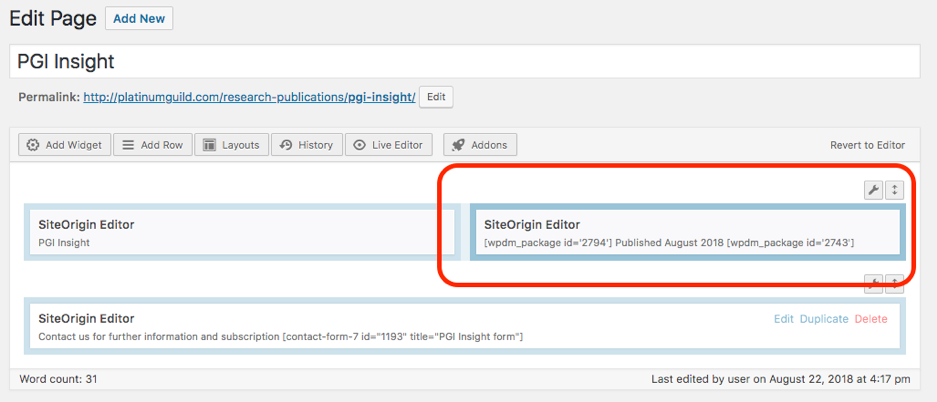Click Revert to Editor
The height and width of the screenshot is (402, 937).
tap(867, 145)
